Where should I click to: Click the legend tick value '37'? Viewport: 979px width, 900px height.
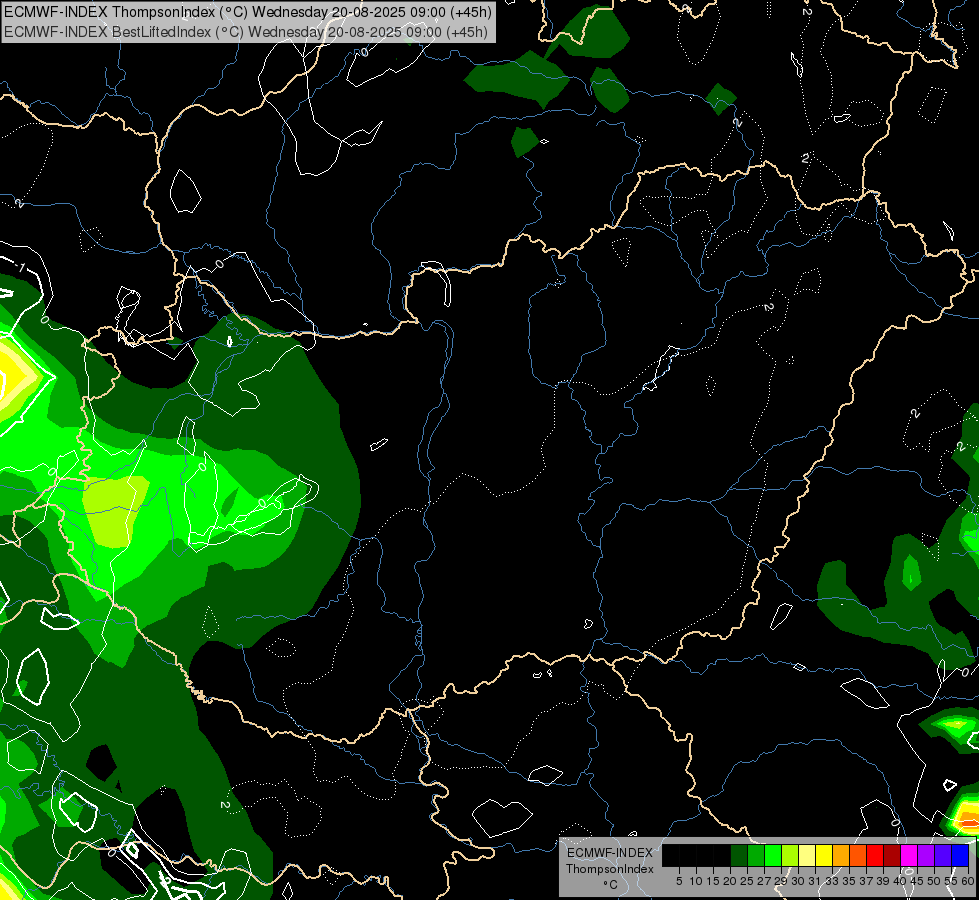coord(866,881)
